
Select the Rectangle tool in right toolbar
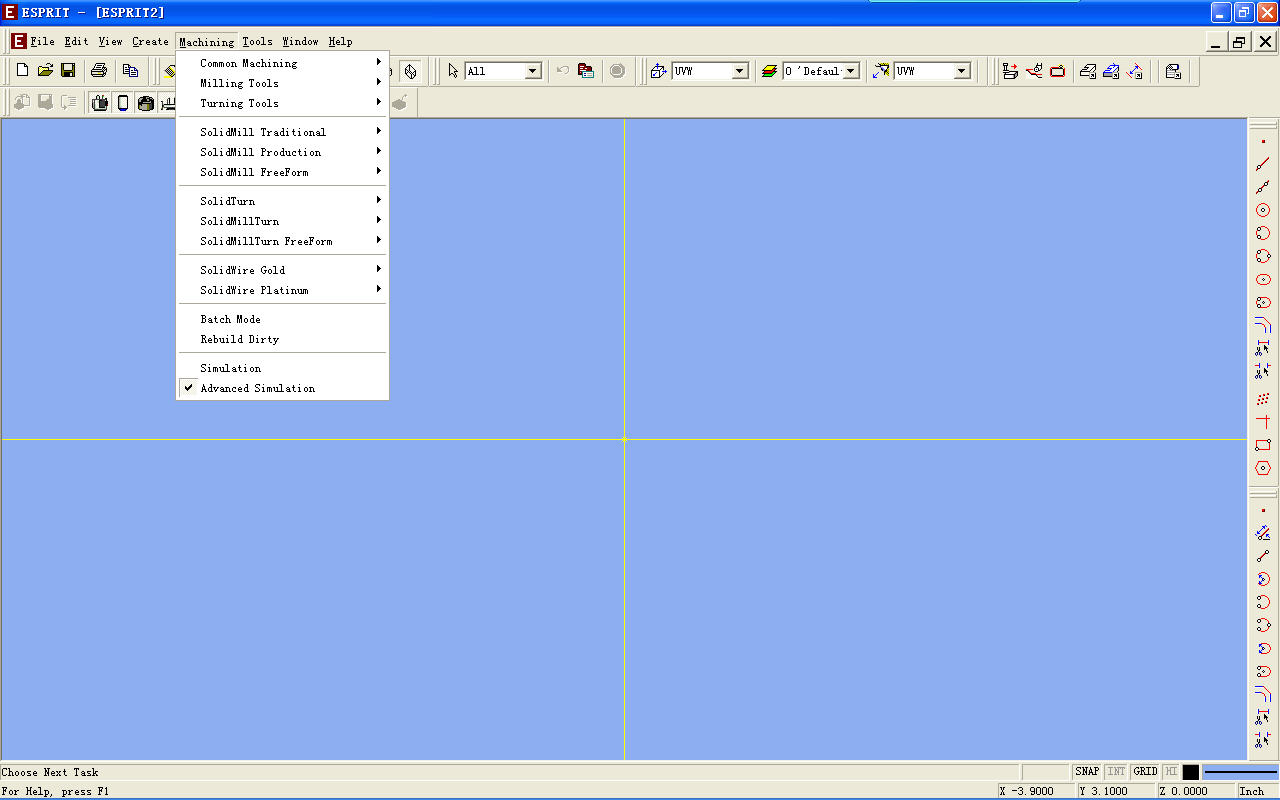coord(1263,445)
